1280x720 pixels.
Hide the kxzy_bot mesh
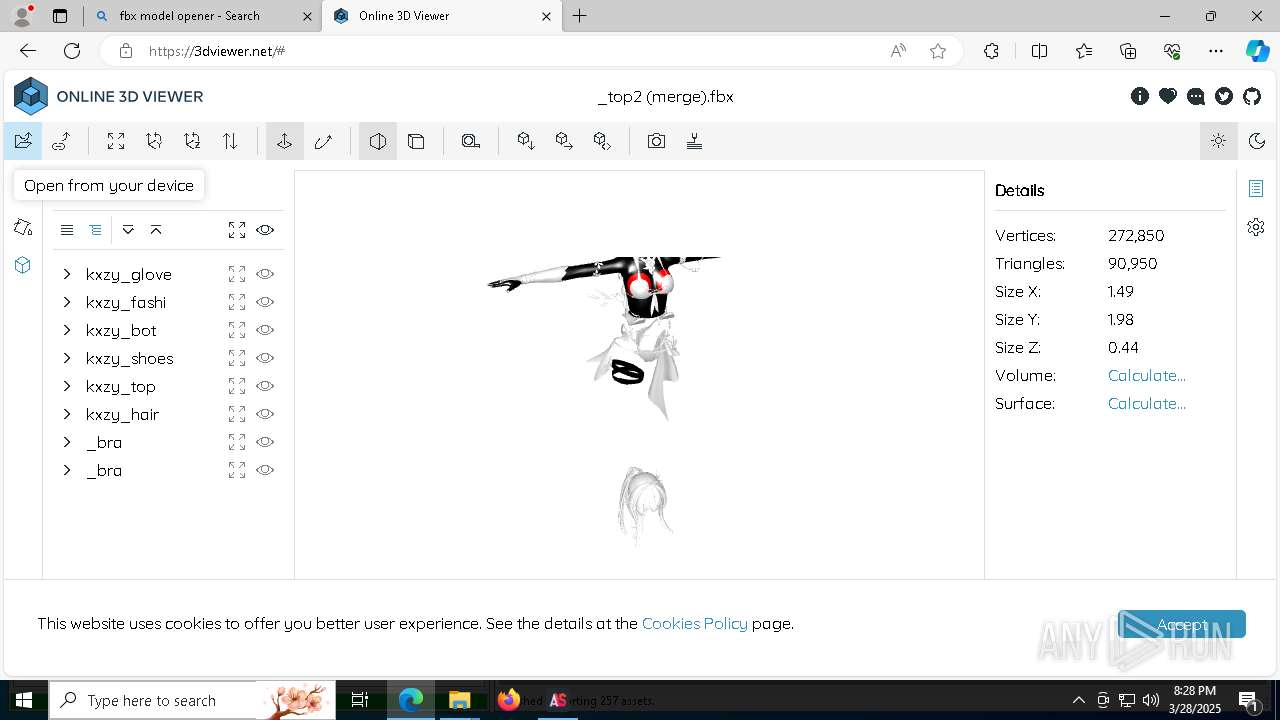265,330
